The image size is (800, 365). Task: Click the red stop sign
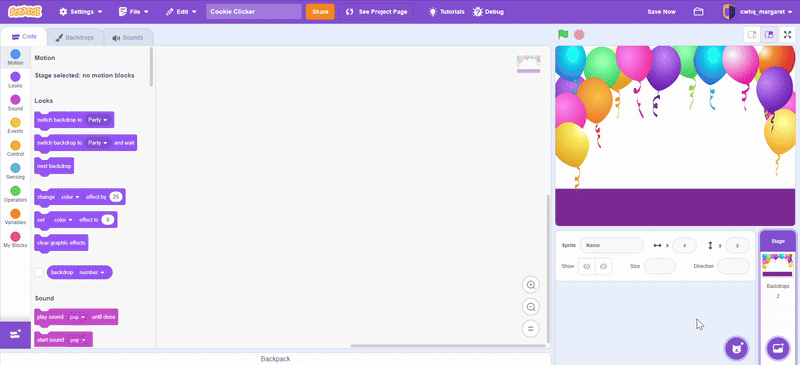click(579, 34)
